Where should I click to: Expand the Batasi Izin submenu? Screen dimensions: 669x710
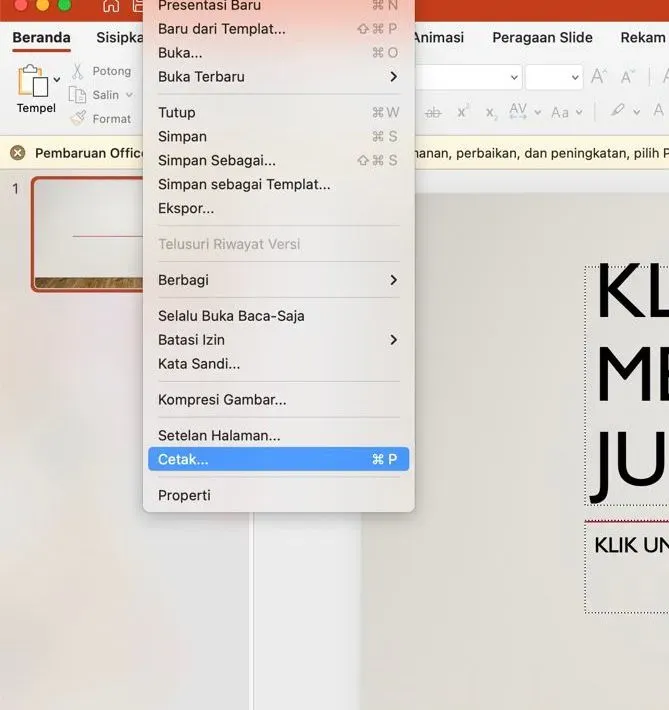pyautogui.click(x=278, y=340)
